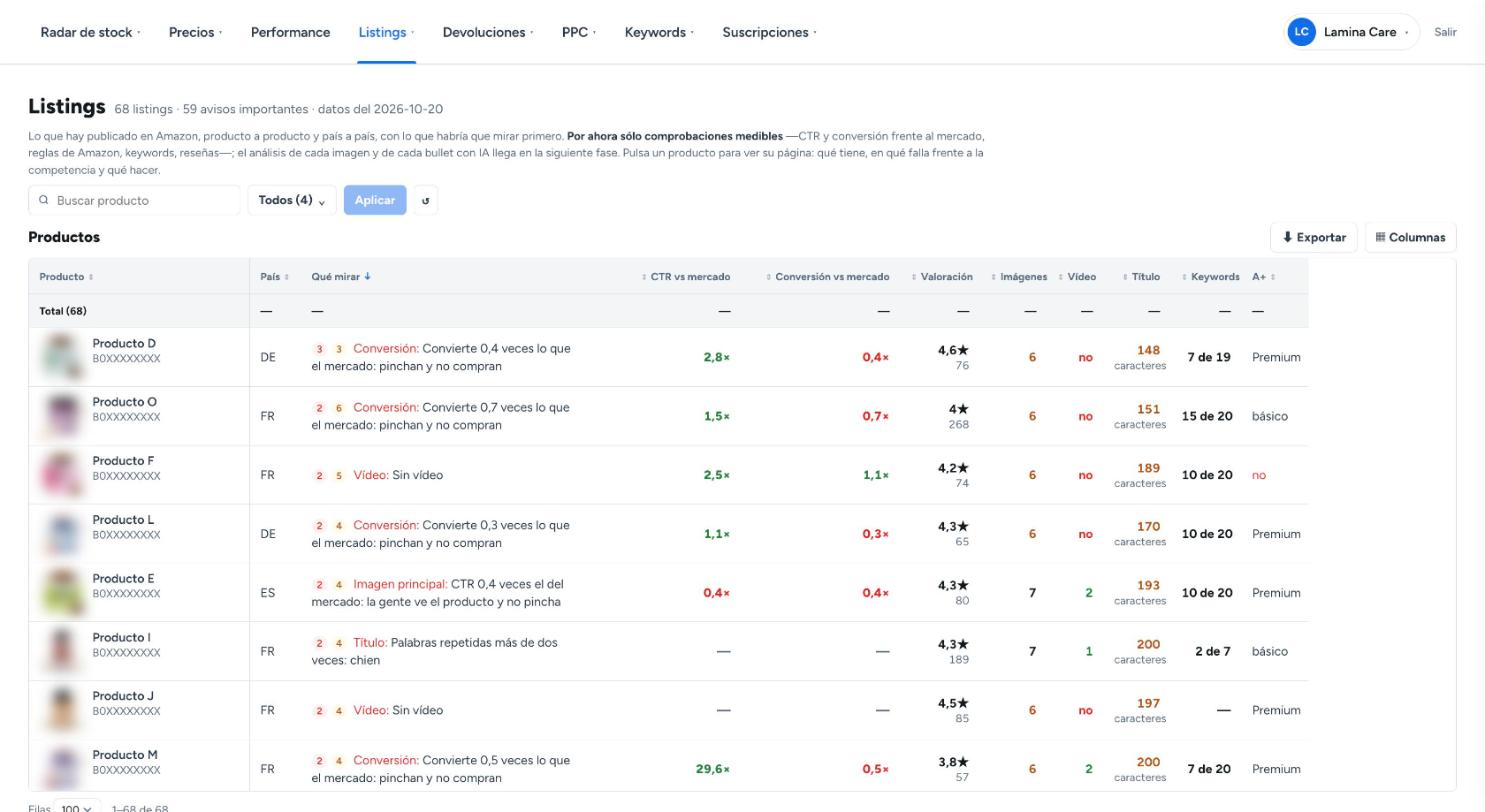Click the Producto M row name
1485x812 pixels.
125,755
